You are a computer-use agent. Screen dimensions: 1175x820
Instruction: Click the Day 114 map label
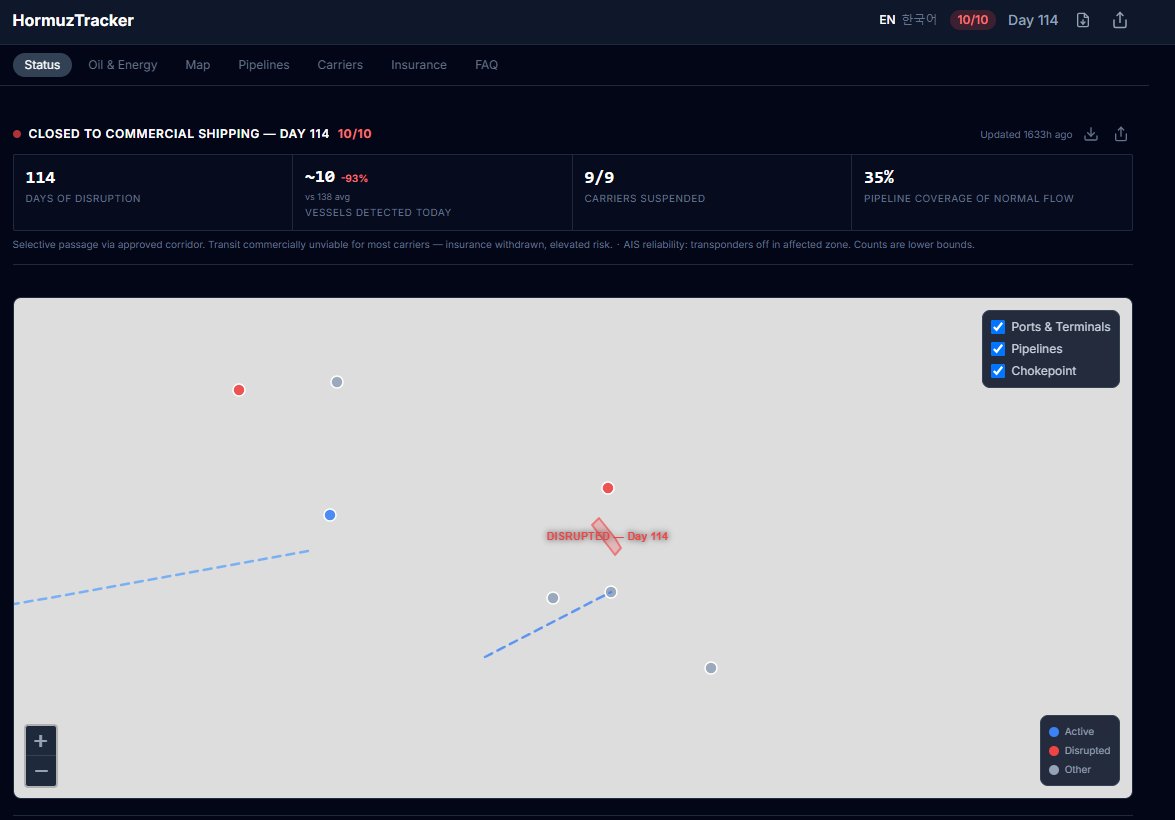pos(647,536)
